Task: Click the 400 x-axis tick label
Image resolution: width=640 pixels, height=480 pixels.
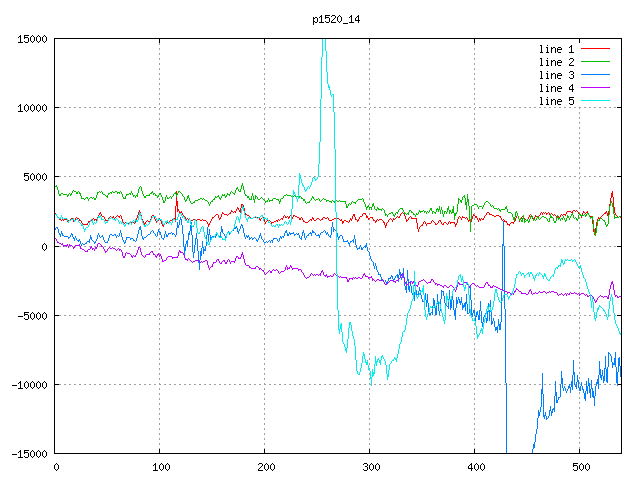Action: coord(474,467)
